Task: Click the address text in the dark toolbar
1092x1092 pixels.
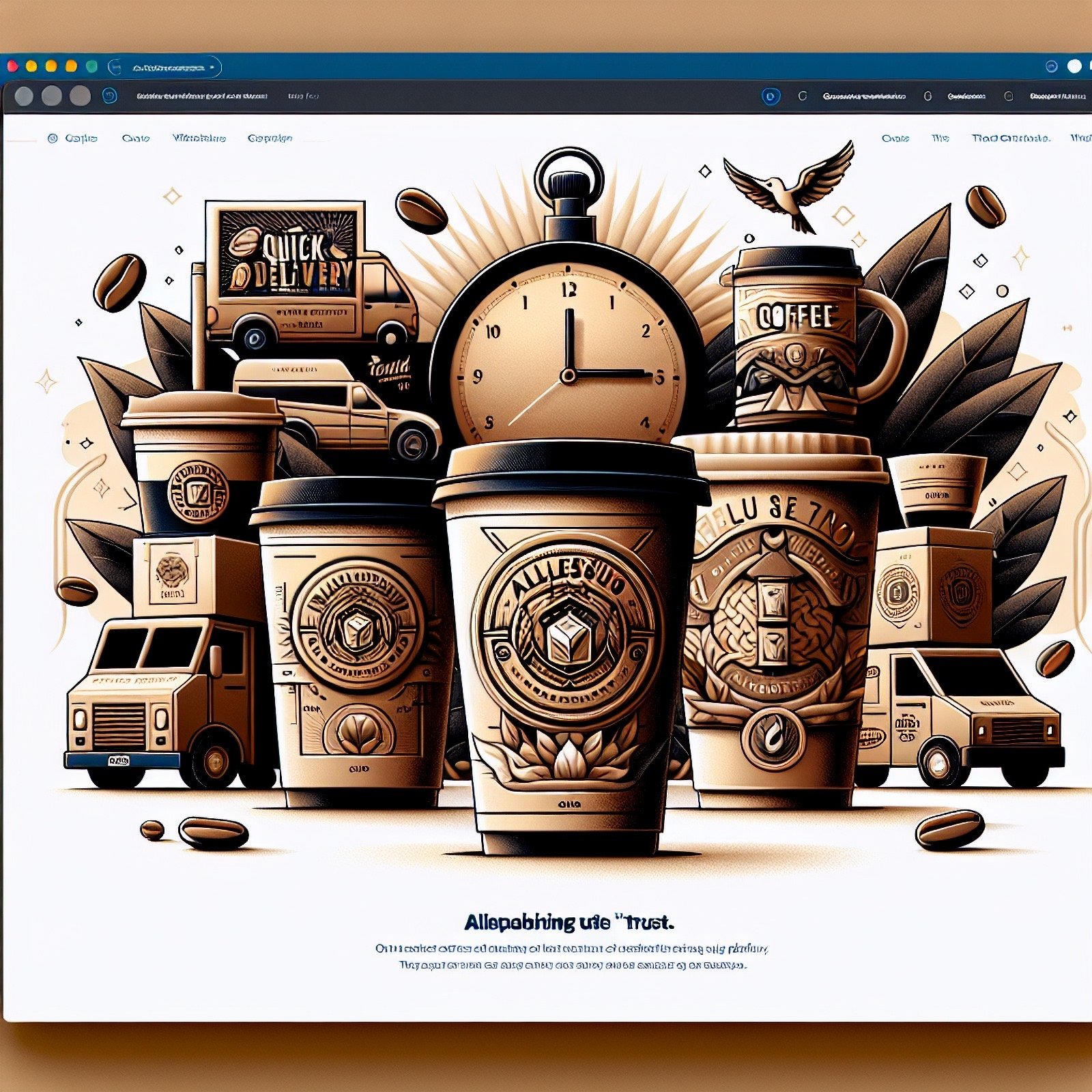Action: (x=201, y=96)
